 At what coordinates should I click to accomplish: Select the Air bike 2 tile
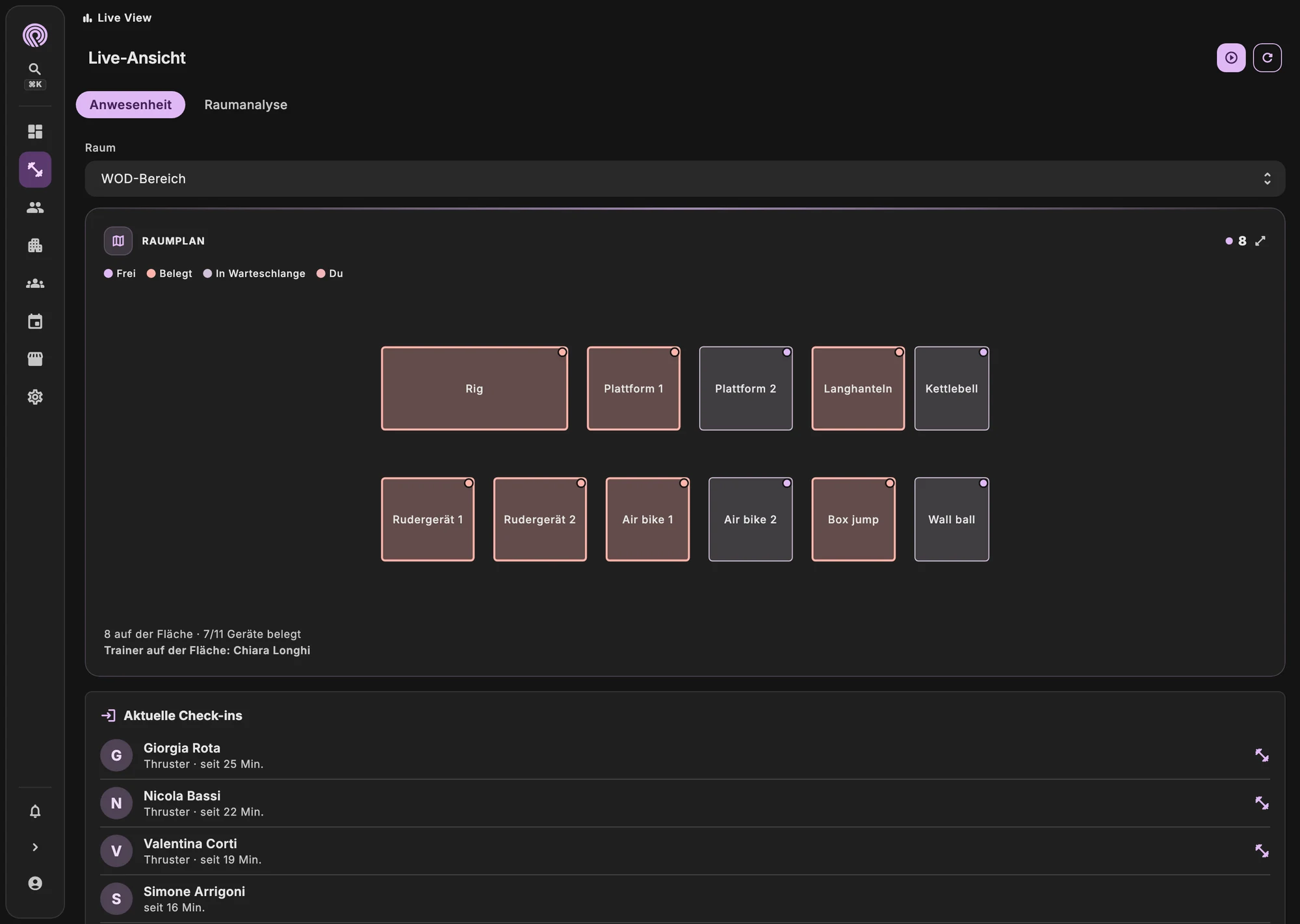(x=751, y=519)
